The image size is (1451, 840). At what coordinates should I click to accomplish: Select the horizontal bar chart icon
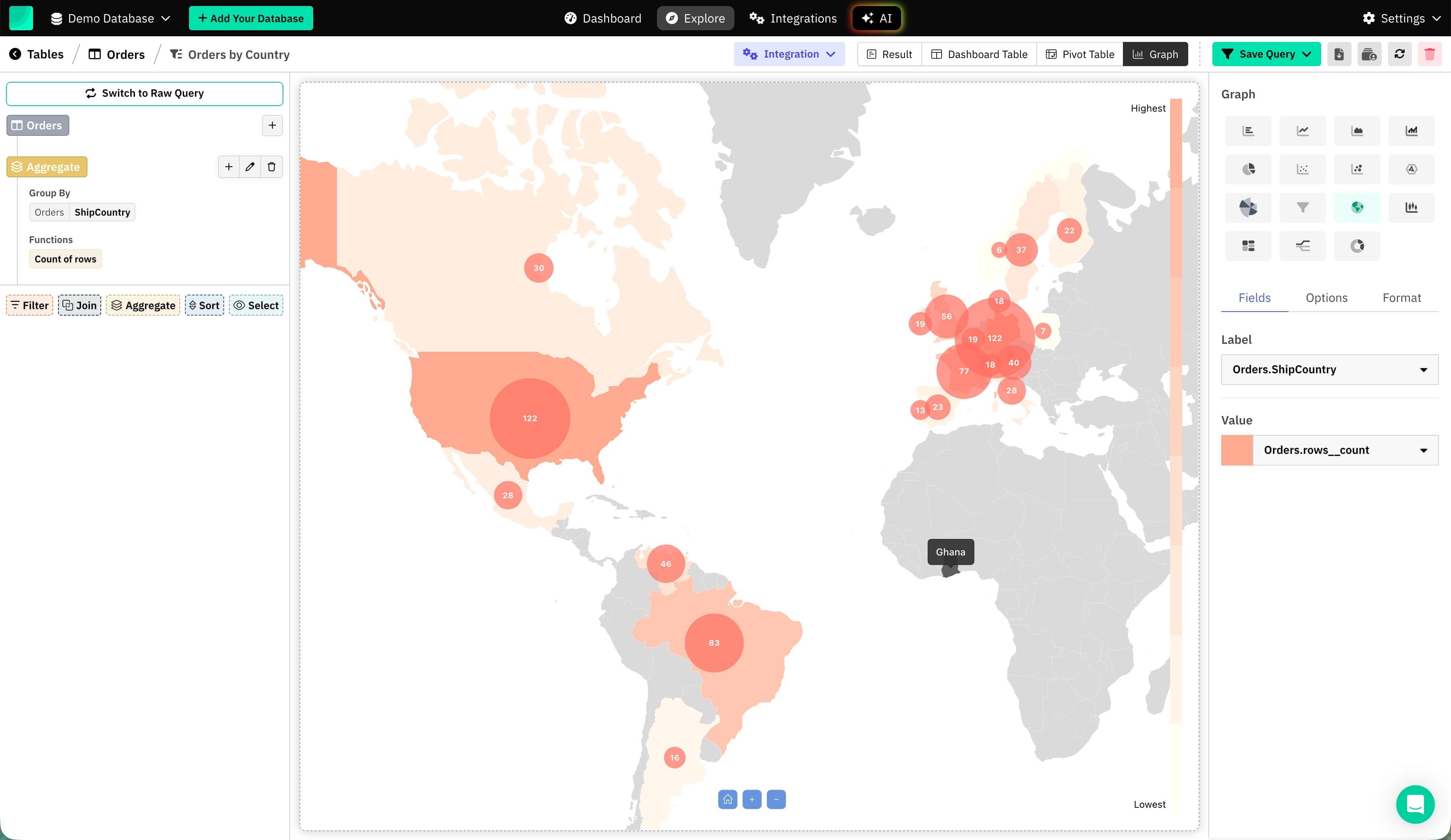pyautogui.click(x=1248, y=131)
